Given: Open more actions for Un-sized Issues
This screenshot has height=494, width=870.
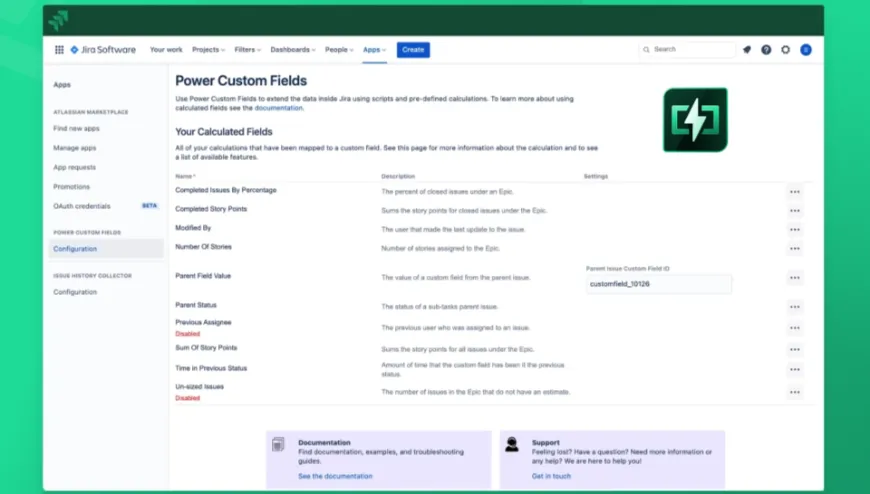Looking at the screenshot, I should (x=795, y=392).
